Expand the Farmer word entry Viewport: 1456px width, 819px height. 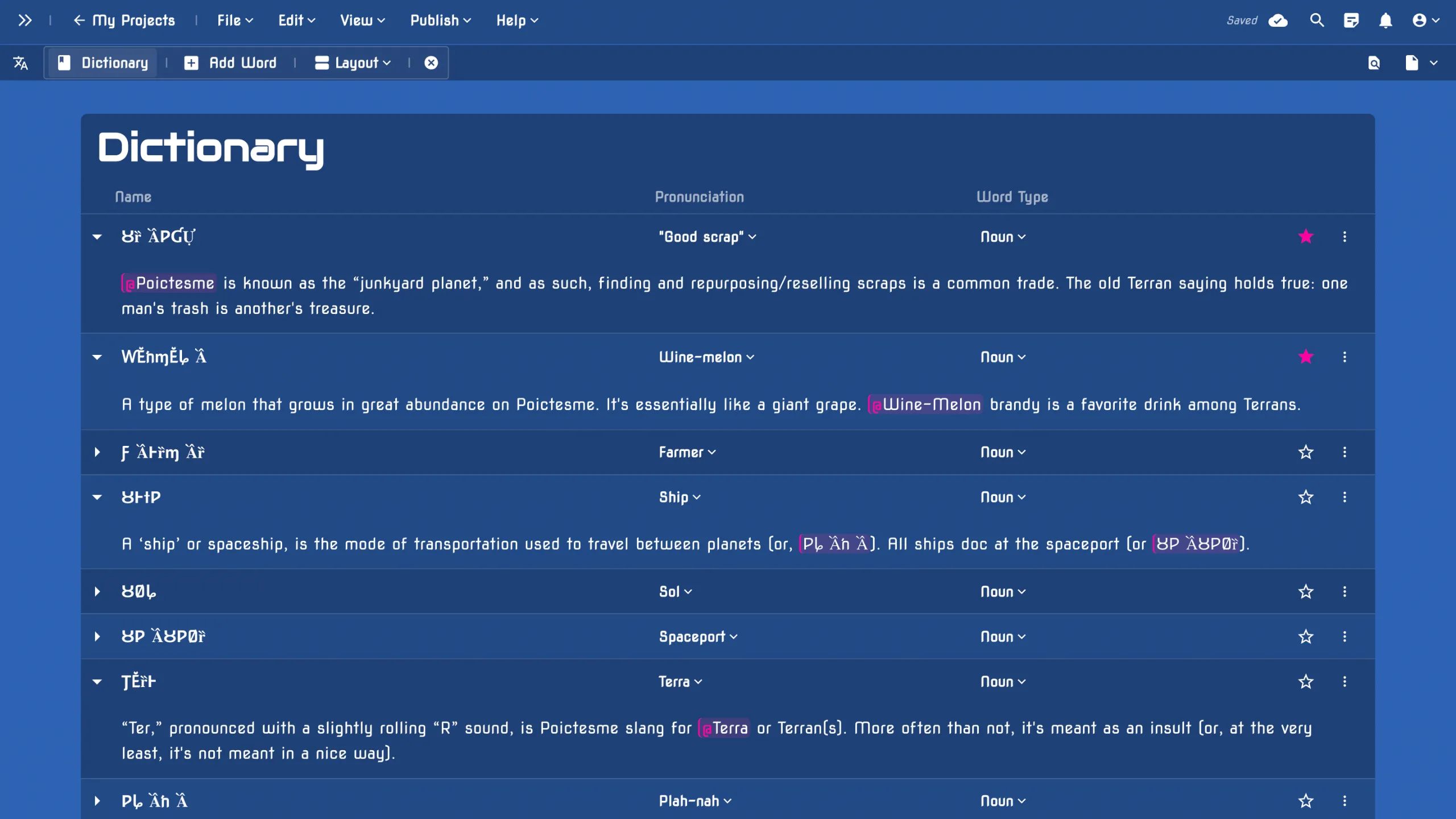point(97,452)
